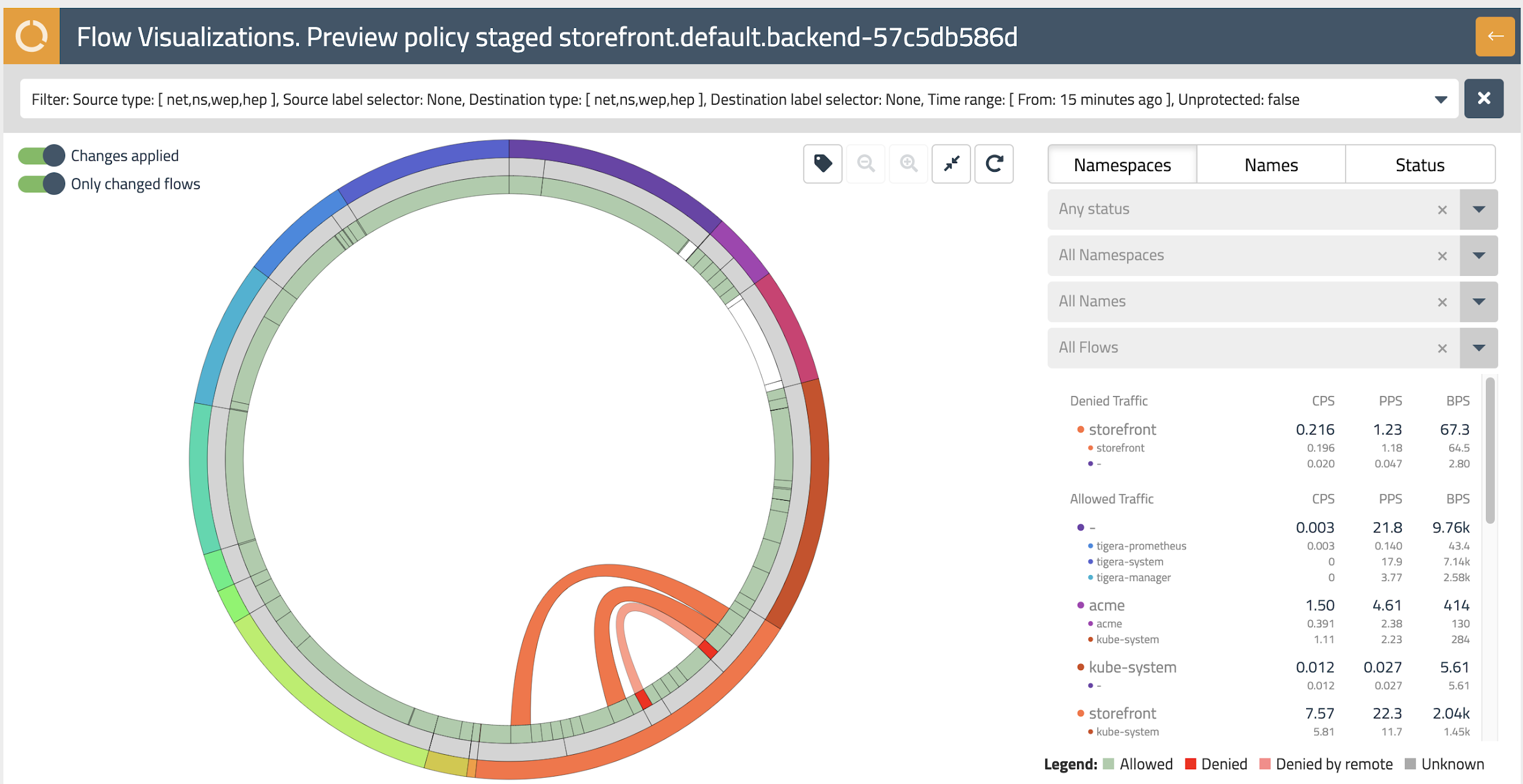Screen dimensions: 1523x784
Task: Click the Allowed Traffic section header
Action: [1112, 499]
